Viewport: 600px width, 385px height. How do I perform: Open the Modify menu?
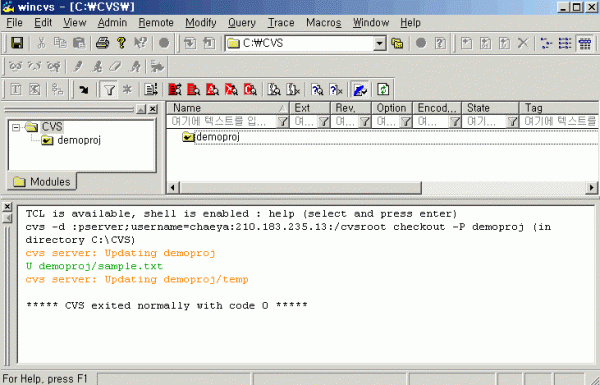point(201,23)
